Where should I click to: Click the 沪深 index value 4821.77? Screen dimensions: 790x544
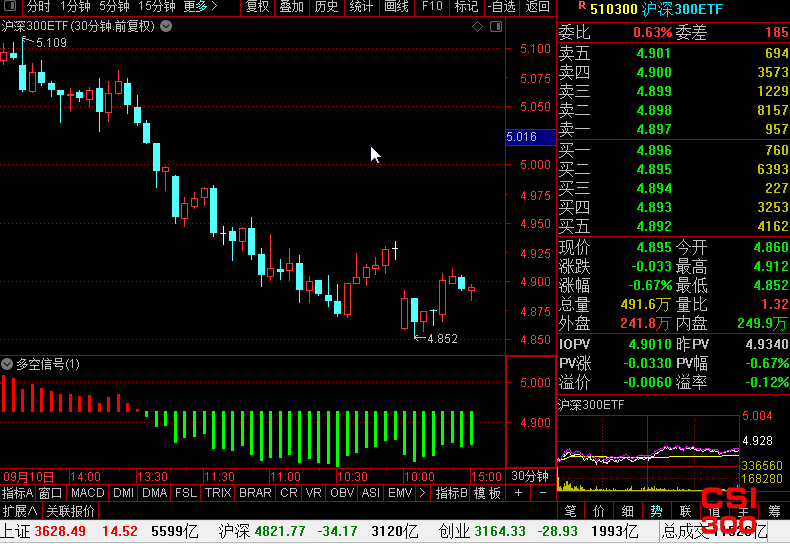[280, 531]
